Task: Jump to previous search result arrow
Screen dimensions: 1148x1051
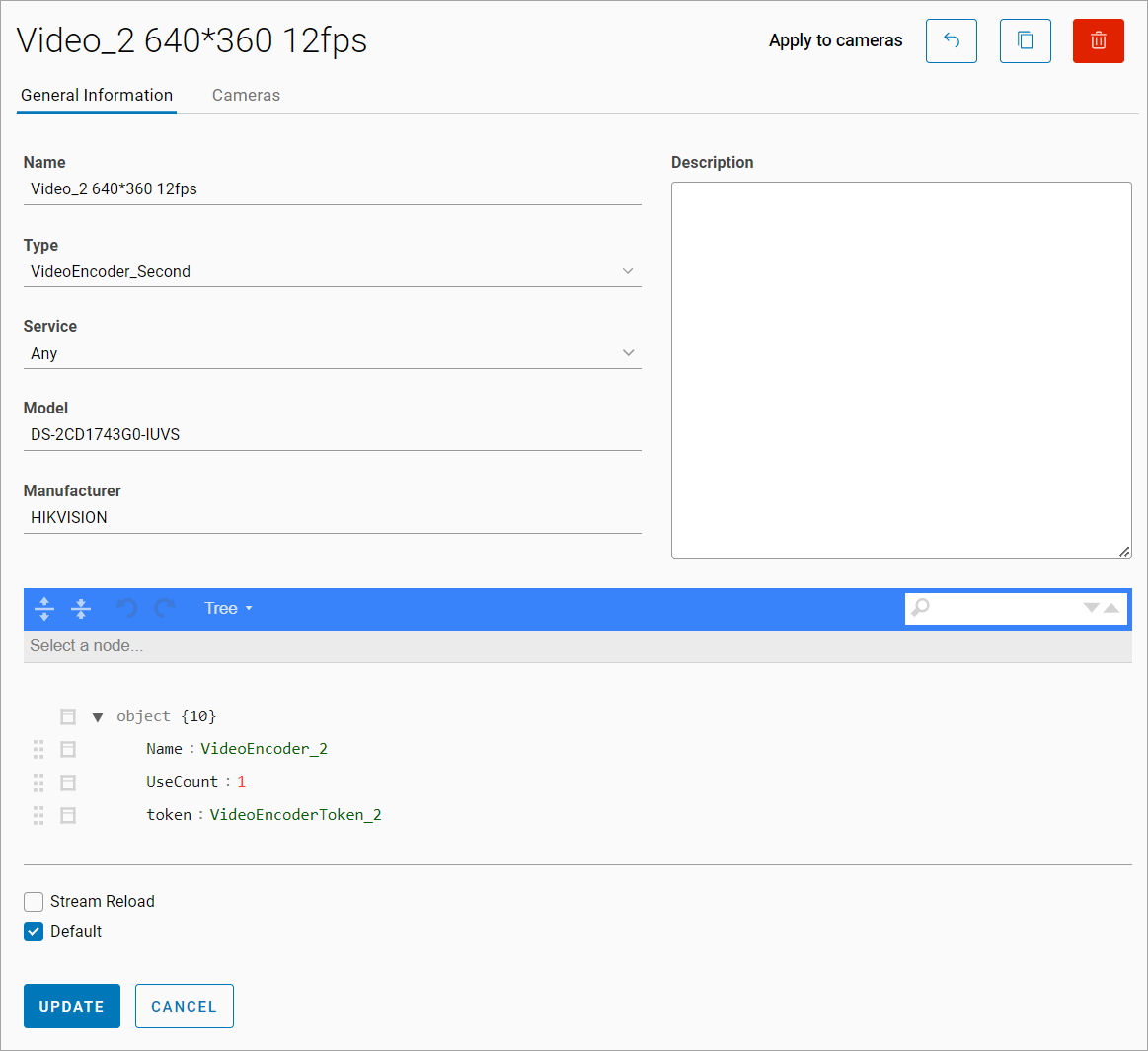Action: point(1111,608)
